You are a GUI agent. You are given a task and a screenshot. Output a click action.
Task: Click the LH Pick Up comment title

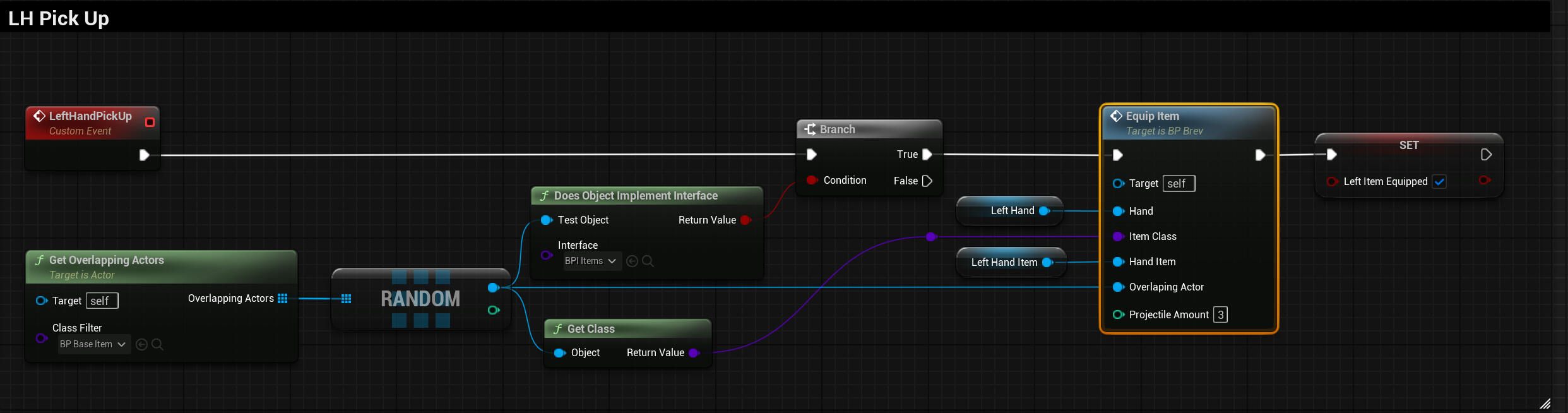click(59, 18)
